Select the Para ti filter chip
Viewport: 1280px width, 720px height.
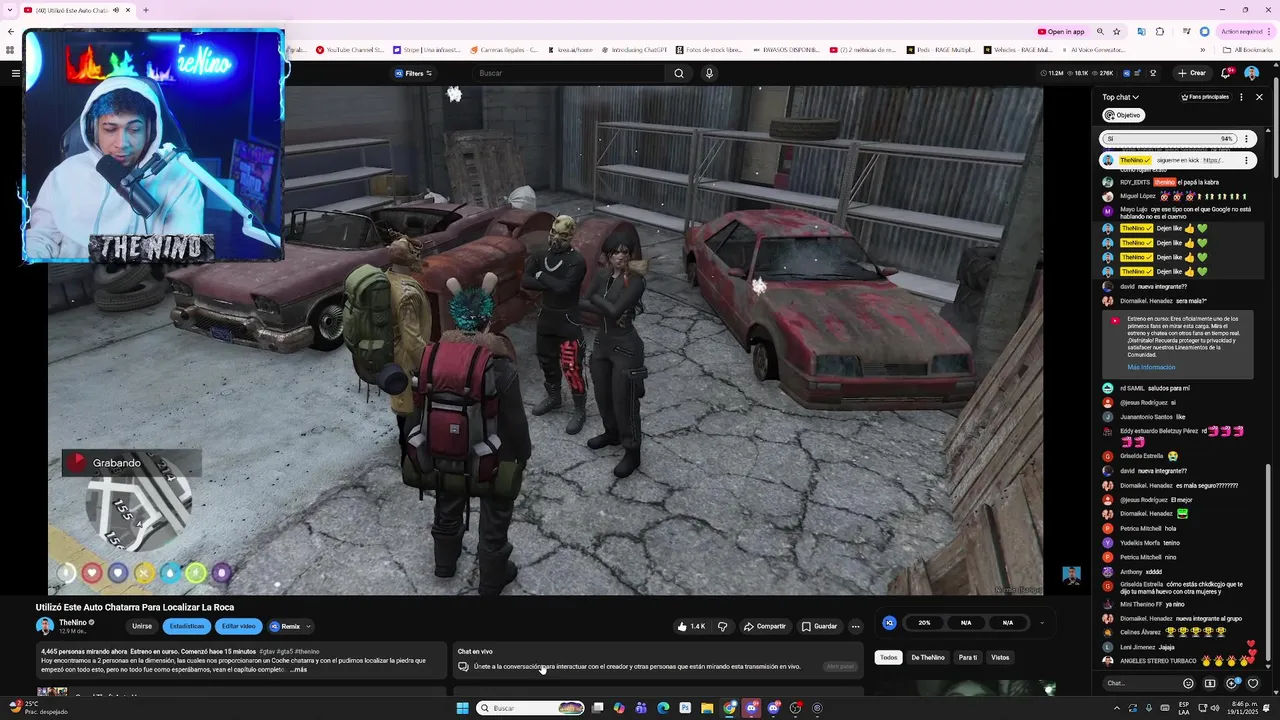[968, 657]
